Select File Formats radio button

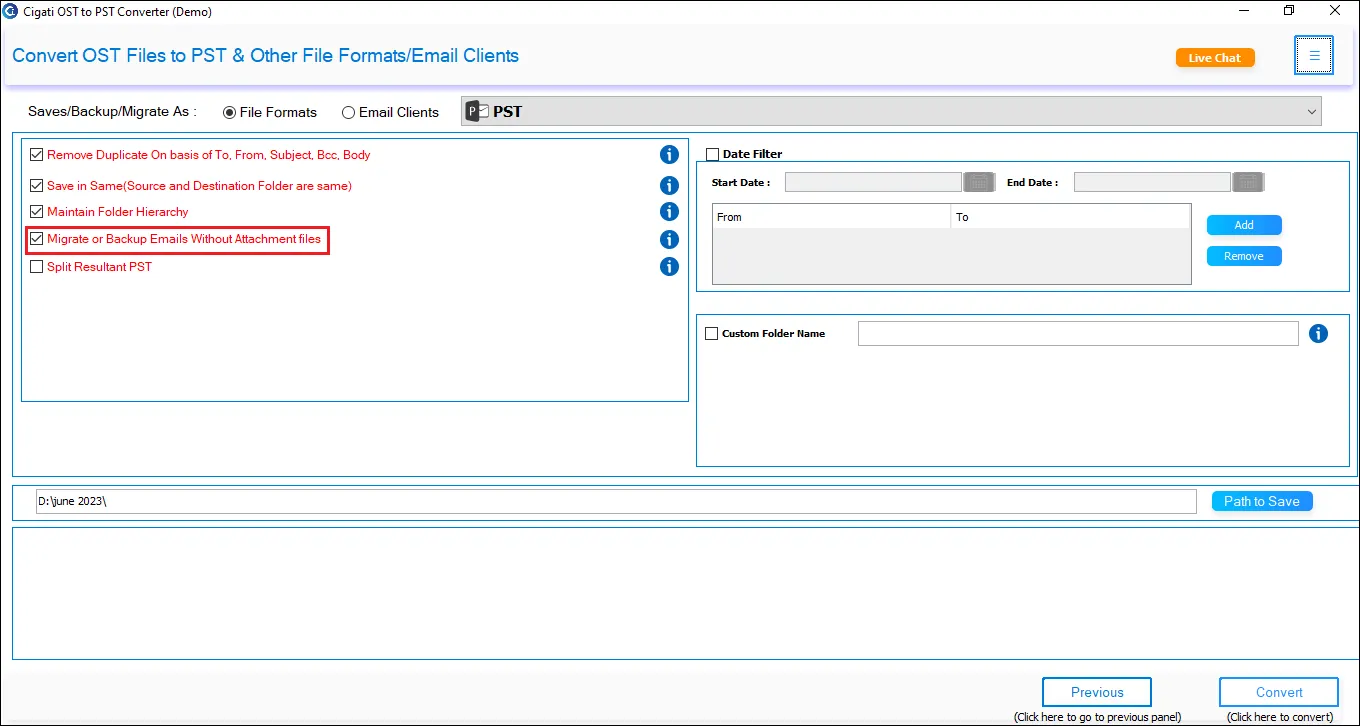(x=229, y=112)
